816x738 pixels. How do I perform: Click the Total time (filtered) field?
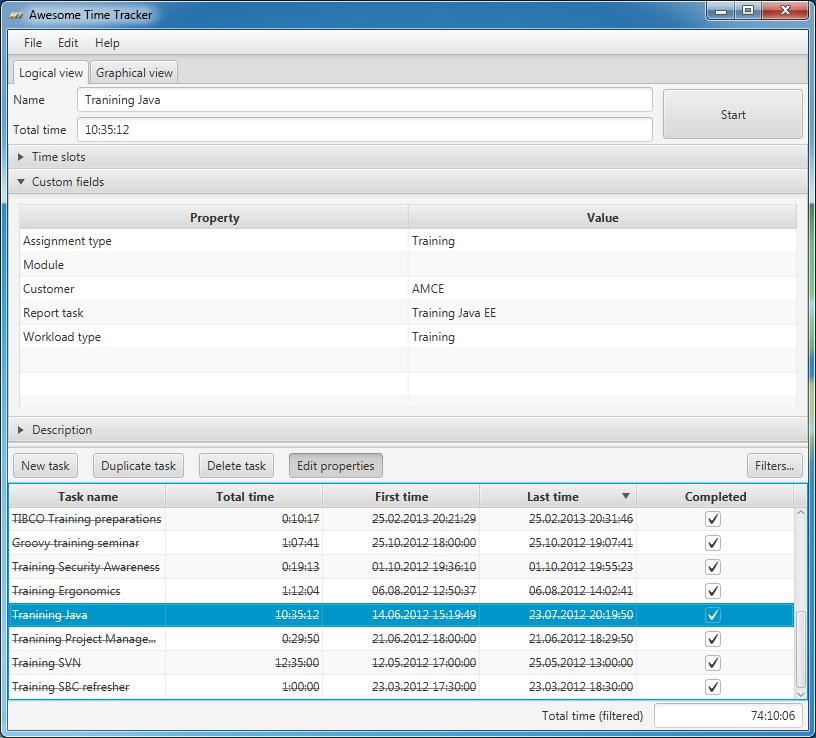click(x=728, y=716)
